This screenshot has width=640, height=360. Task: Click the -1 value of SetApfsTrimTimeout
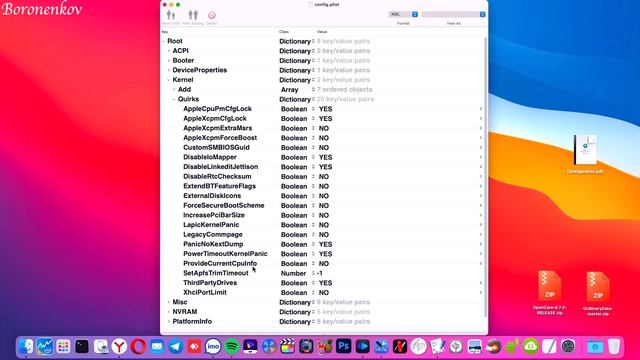click(320, 273)
